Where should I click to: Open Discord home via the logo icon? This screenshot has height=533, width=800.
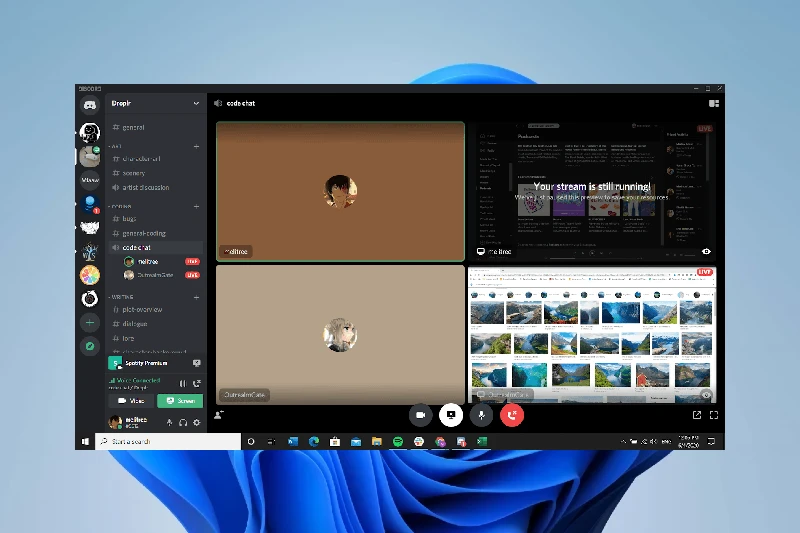point(90,105)
